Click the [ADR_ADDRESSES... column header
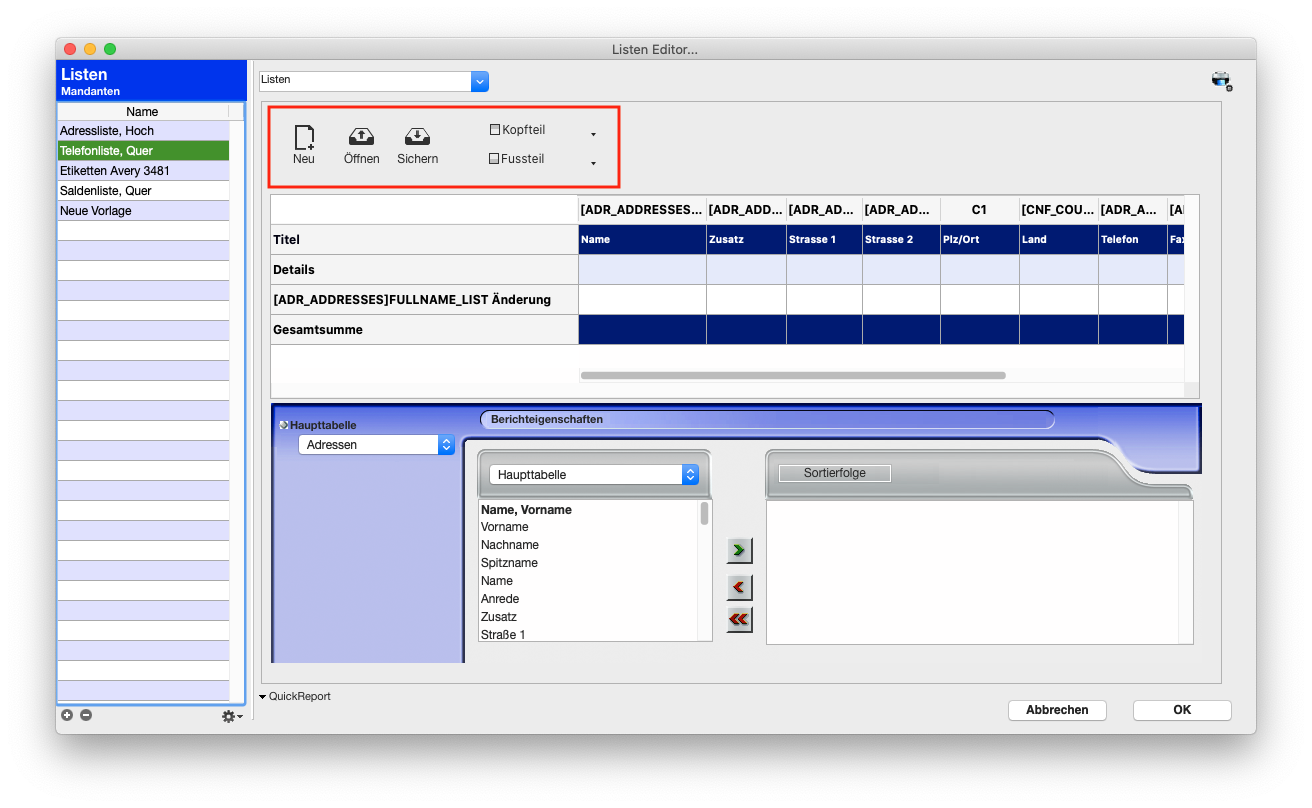The width and height of the screenshot is (1312, 808). [643, 210]
